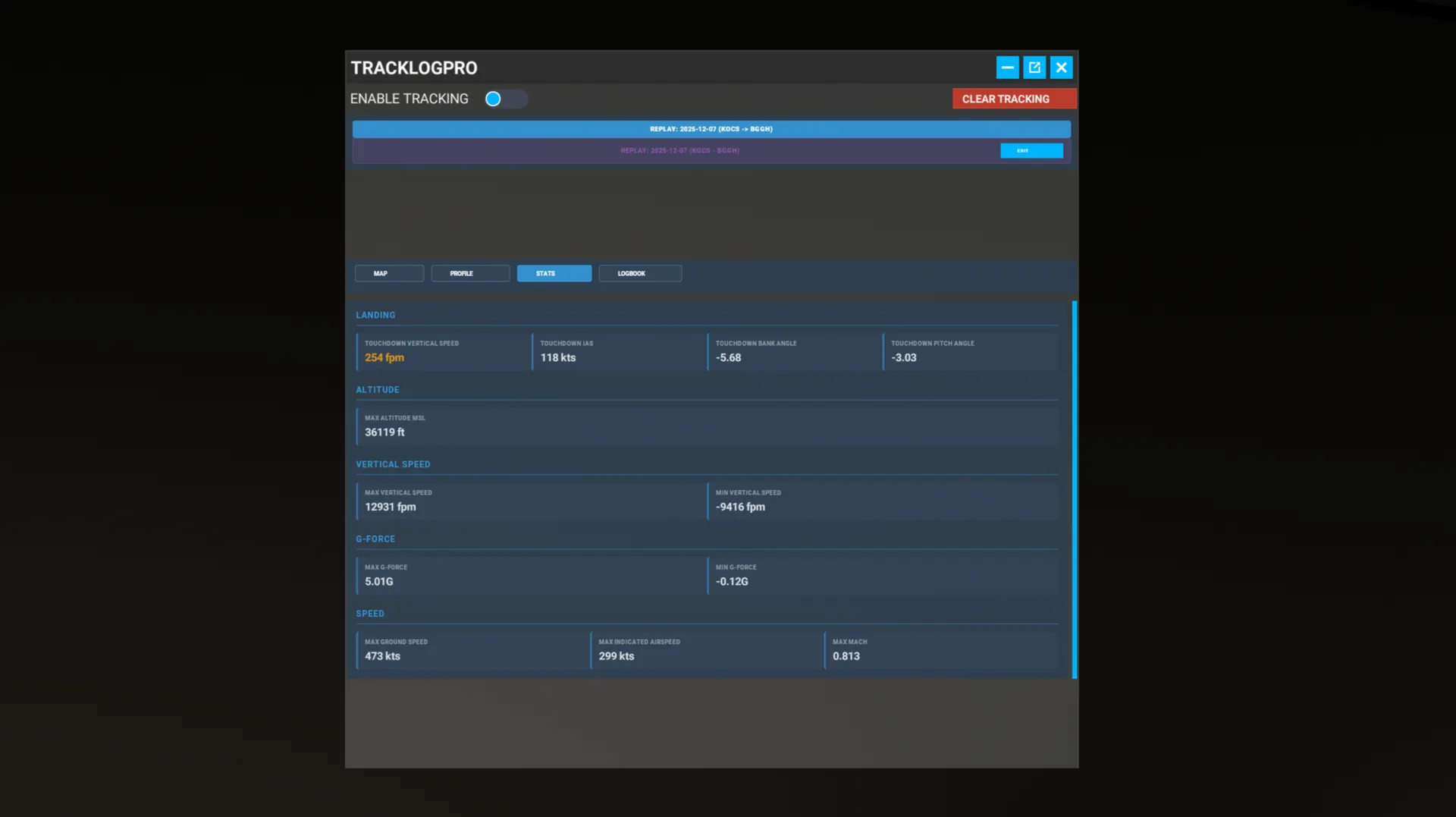Select the Touchdown IAS 118 kts card
This screenshot has height=817, width=1456.
(618, 351)
